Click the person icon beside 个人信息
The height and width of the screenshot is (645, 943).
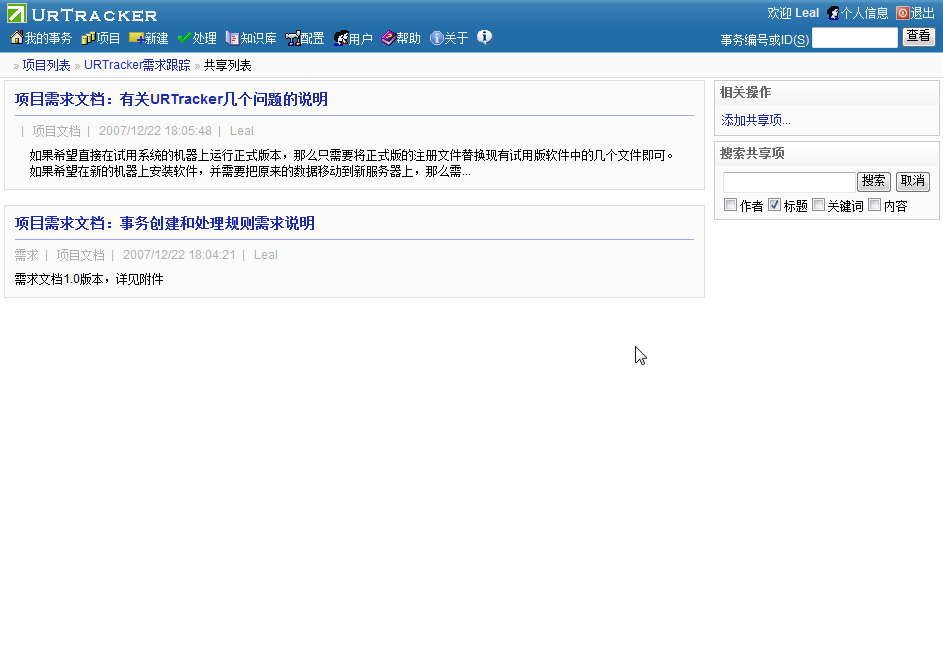tap(833, 13)
